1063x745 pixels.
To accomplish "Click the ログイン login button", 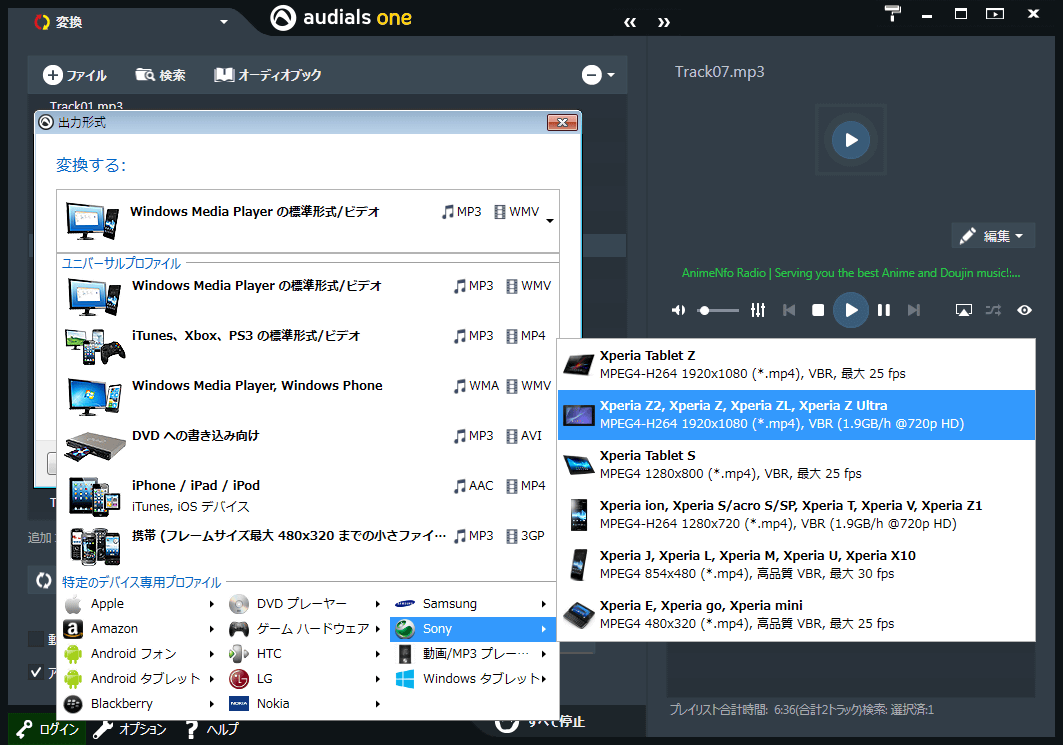I will 47,729.
